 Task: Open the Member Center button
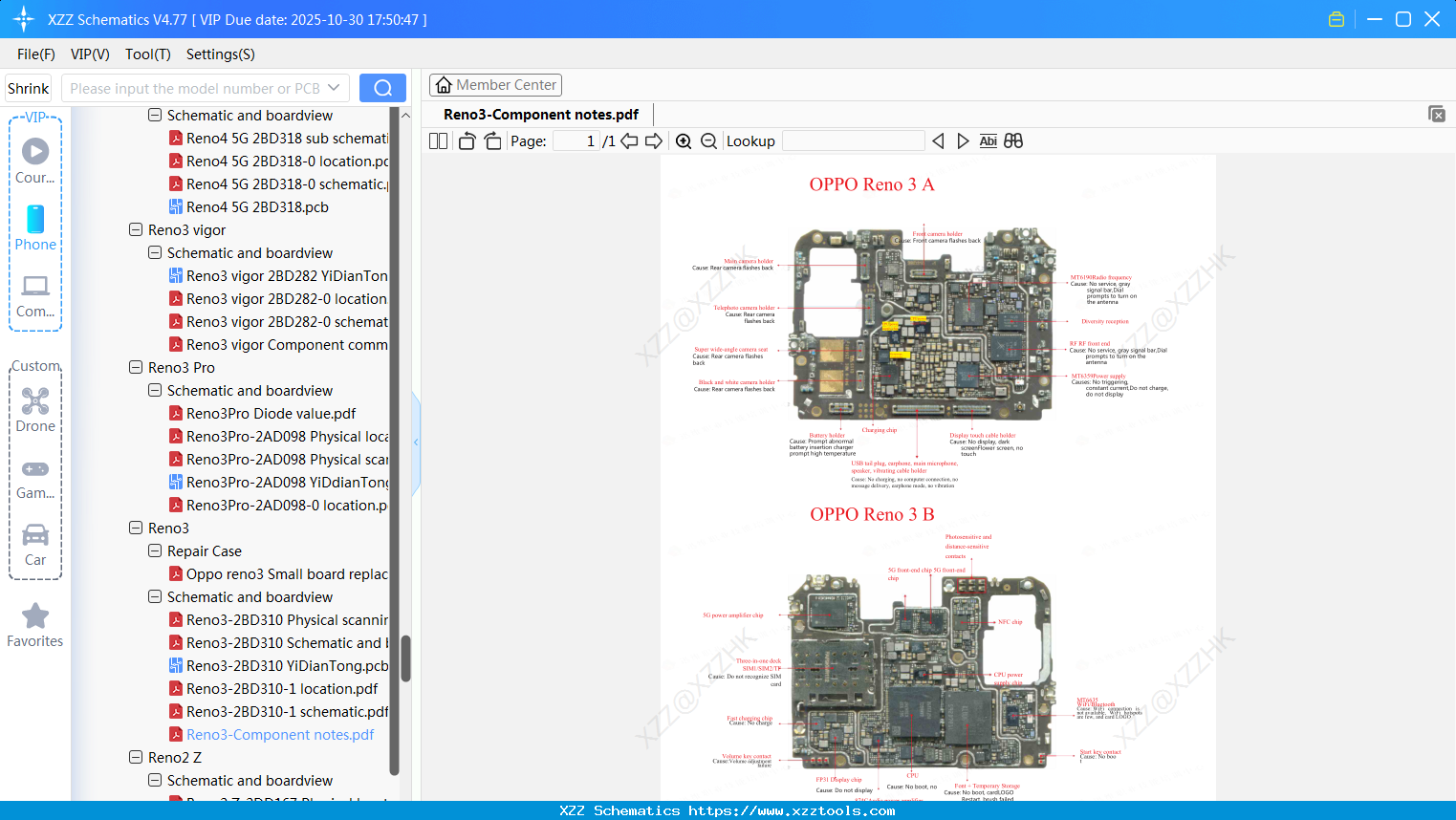[x=495, y=85]
